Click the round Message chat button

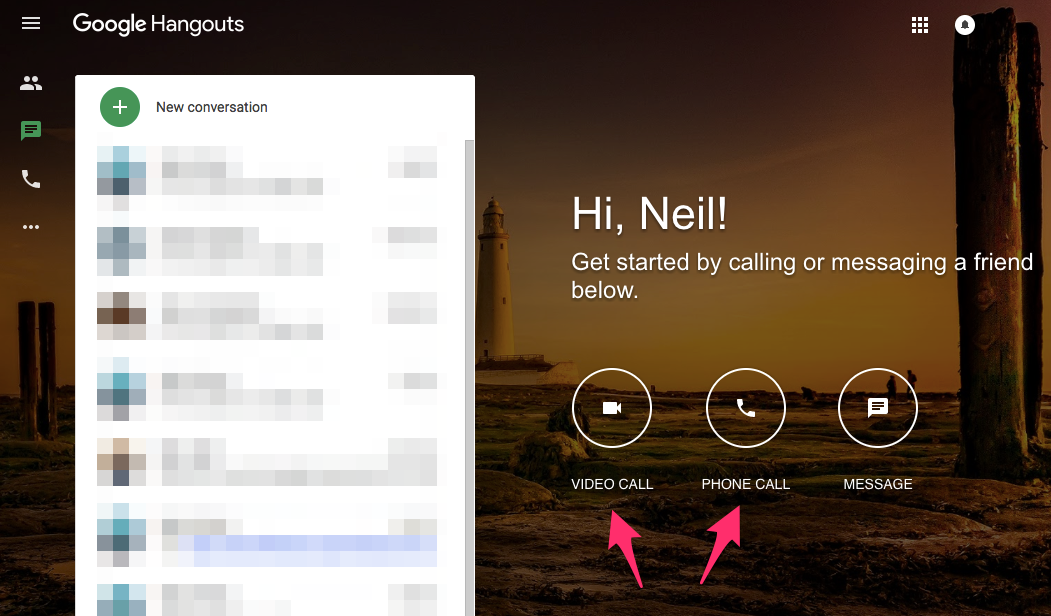tap(878, 408)
